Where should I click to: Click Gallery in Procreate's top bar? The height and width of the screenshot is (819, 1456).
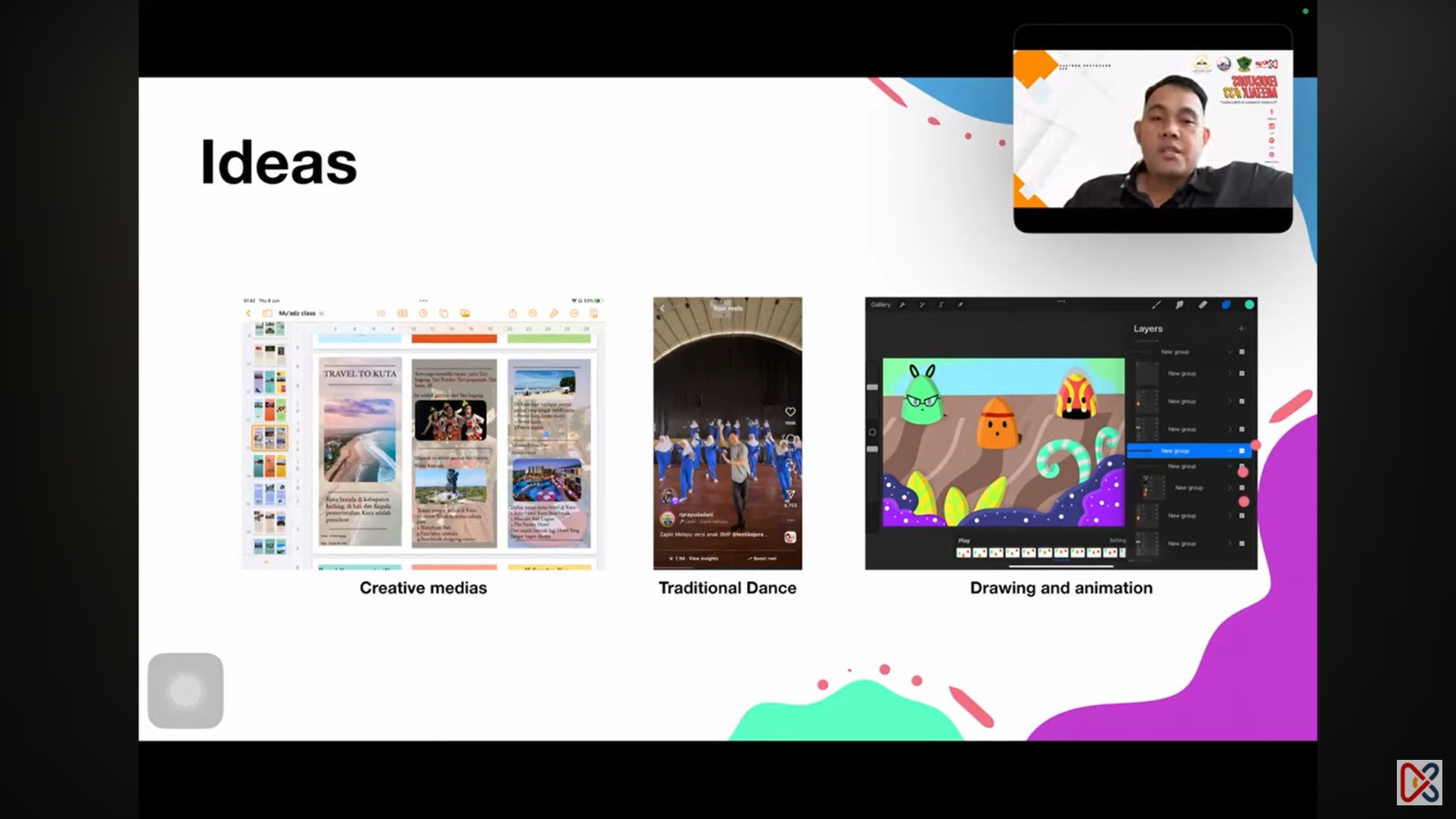(x=880, y=305)
